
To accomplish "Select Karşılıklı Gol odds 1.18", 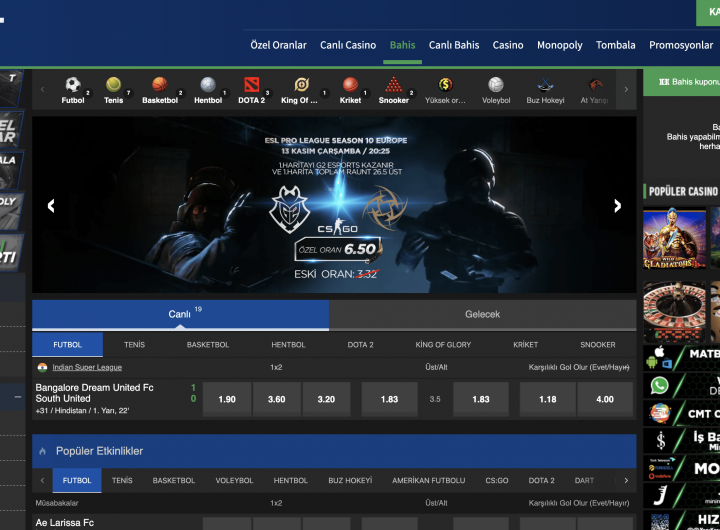I will click(x=548, y=399).
